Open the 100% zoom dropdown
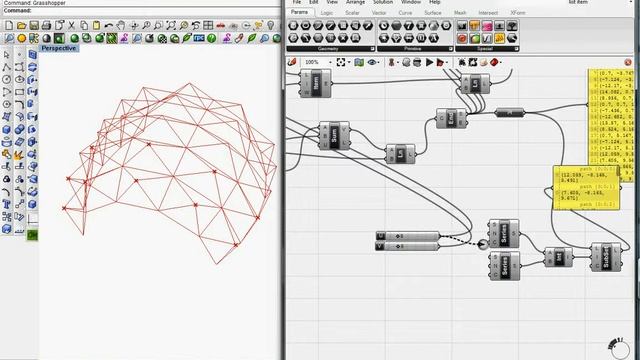This screenshot has height=360, width=640. [x=330, y=62]
